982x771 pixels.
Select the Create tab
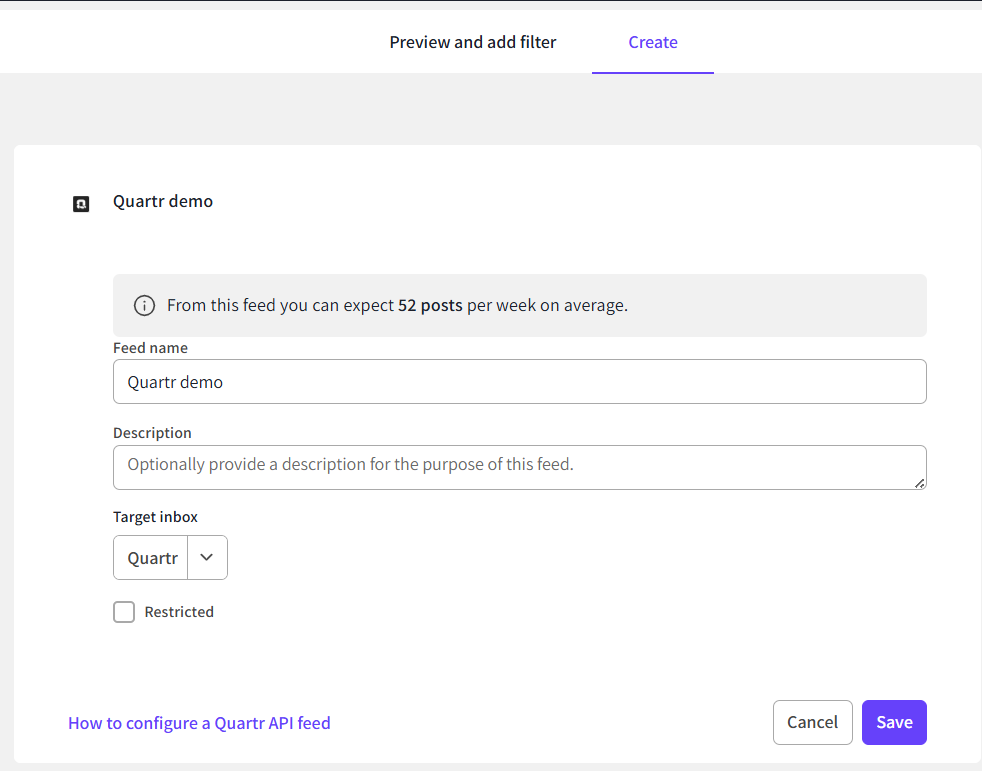(x=653, y=42)
